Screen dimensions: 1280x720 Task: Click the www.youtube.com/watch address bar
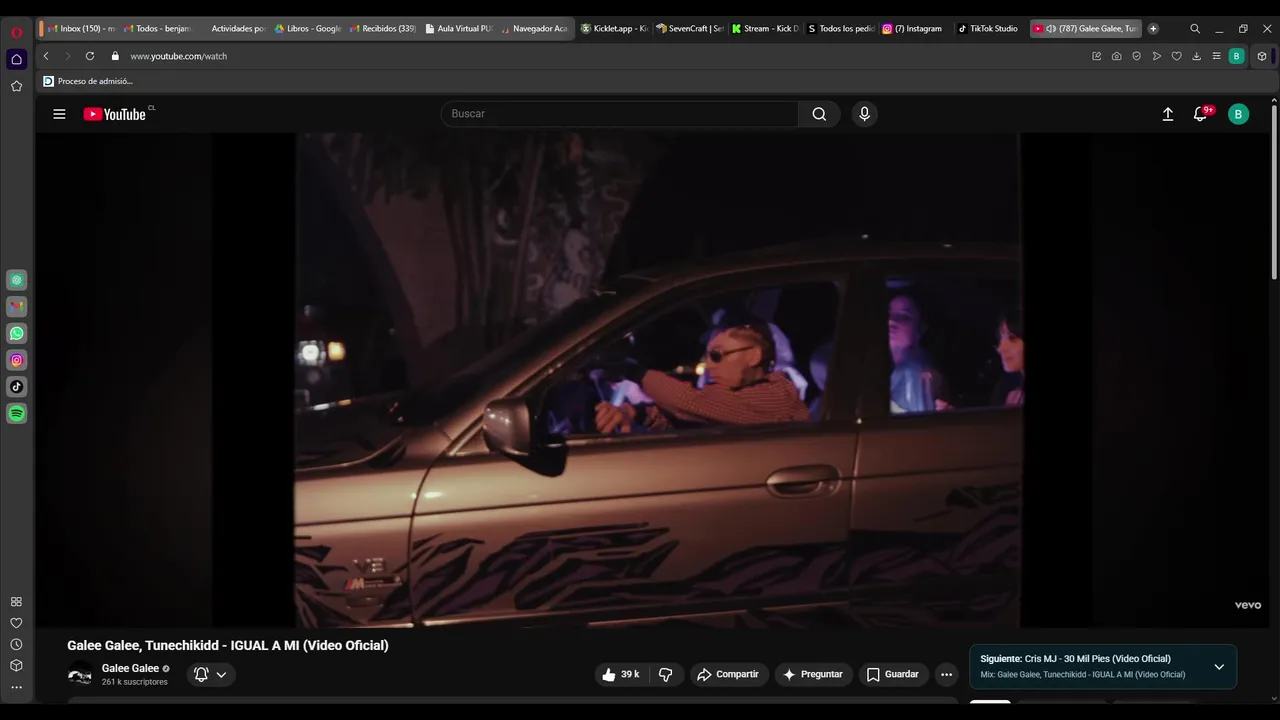[178, 56]
